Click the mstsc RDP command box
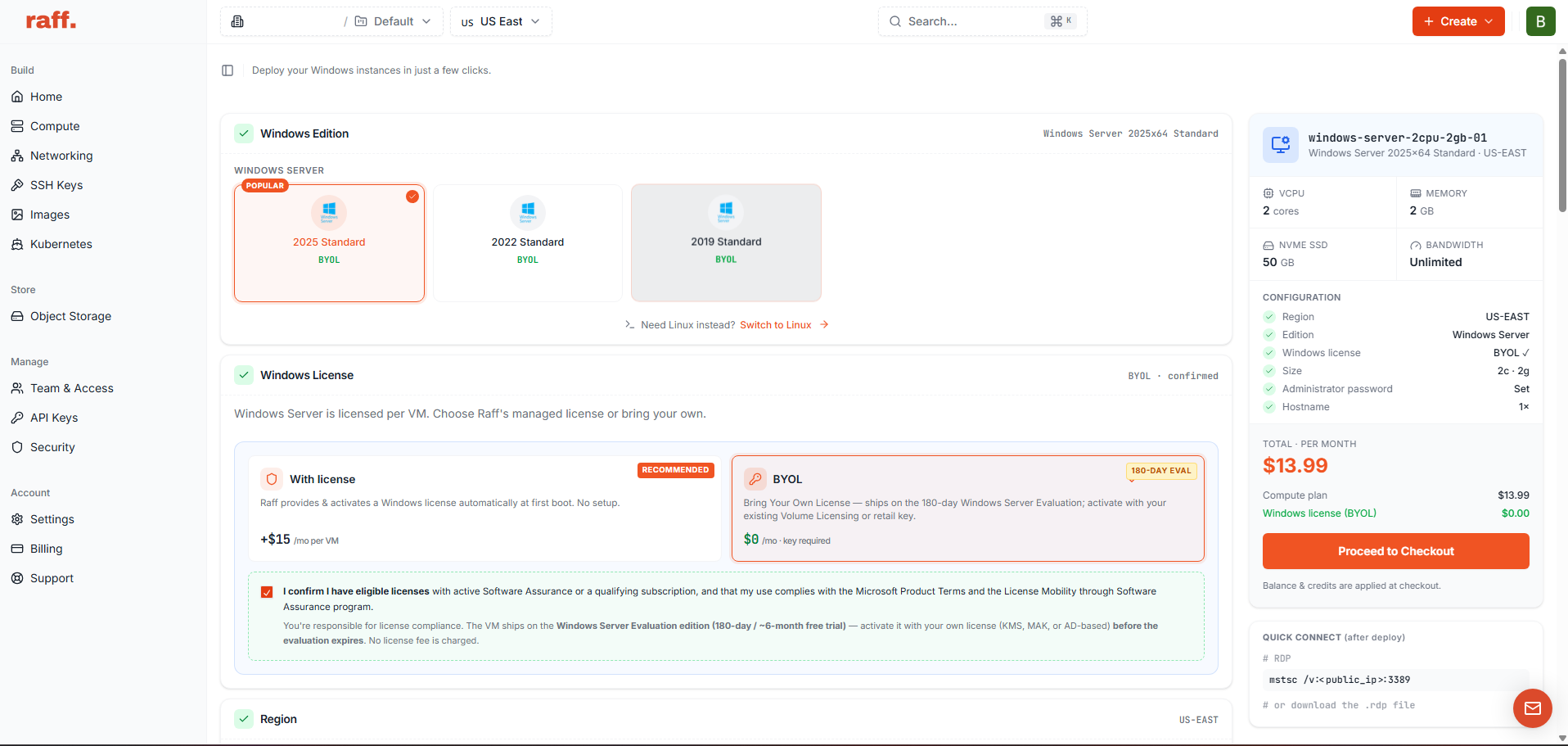The width and height of the screenshot is (1568, 746). [1395, 680]
